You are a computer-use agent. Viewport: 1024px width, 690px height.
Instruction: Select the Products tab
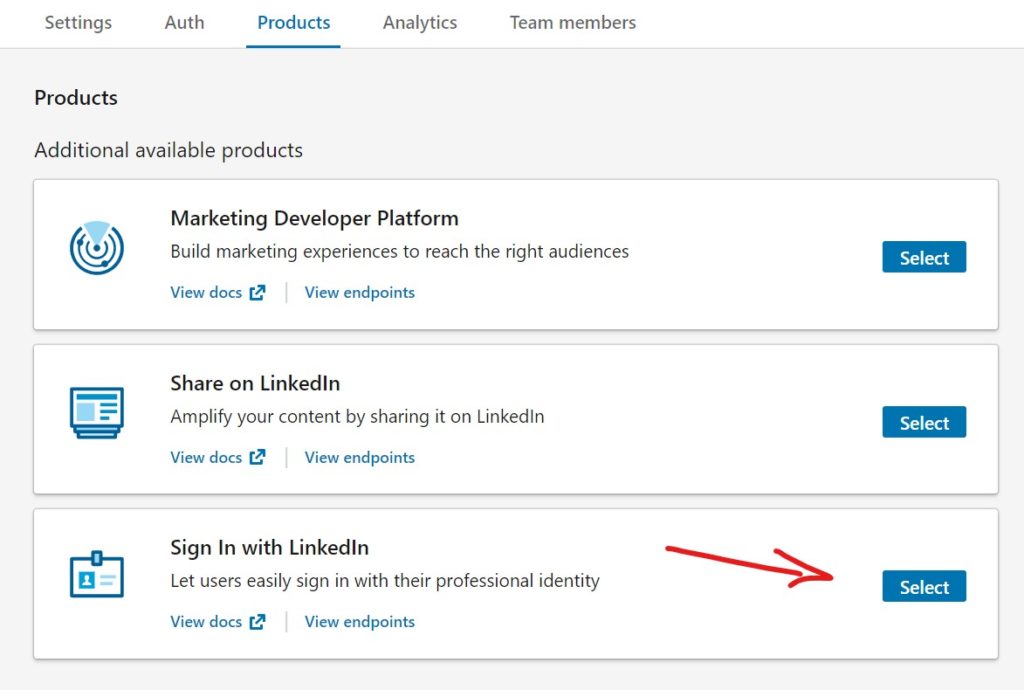pyautogui.click(x=293, y=23)
